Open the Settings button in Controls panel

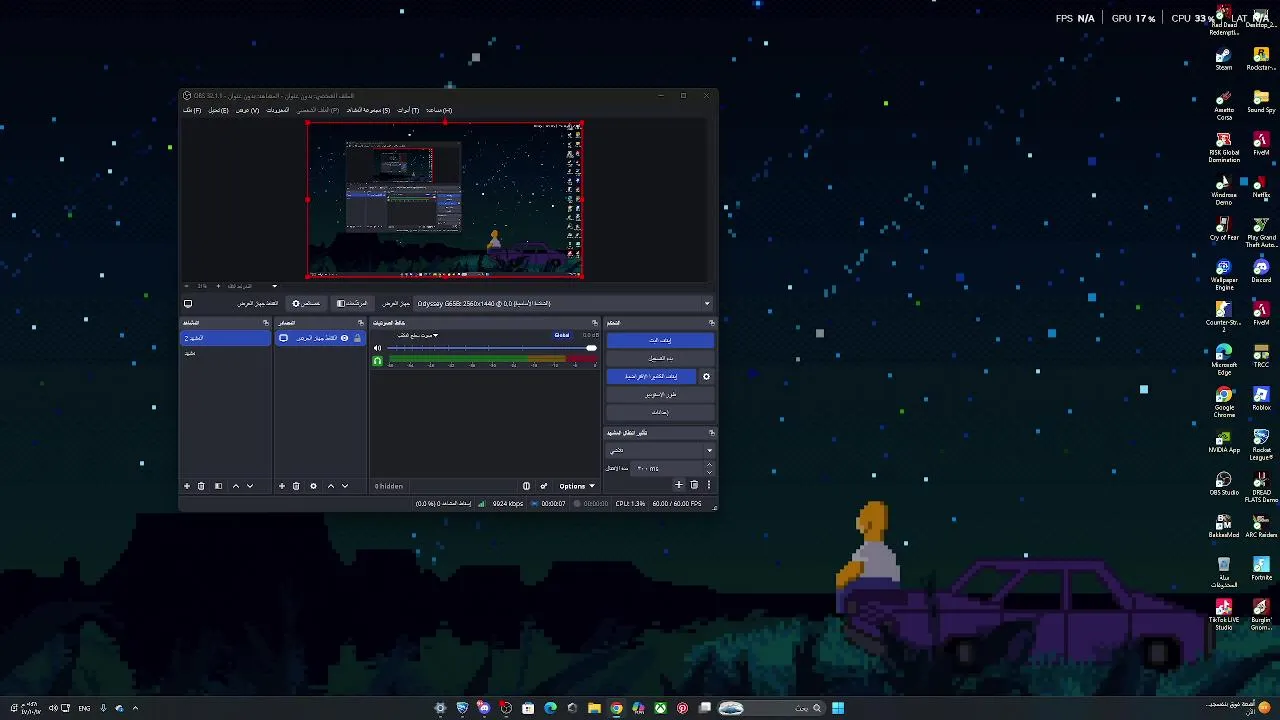tap(660, 413)
